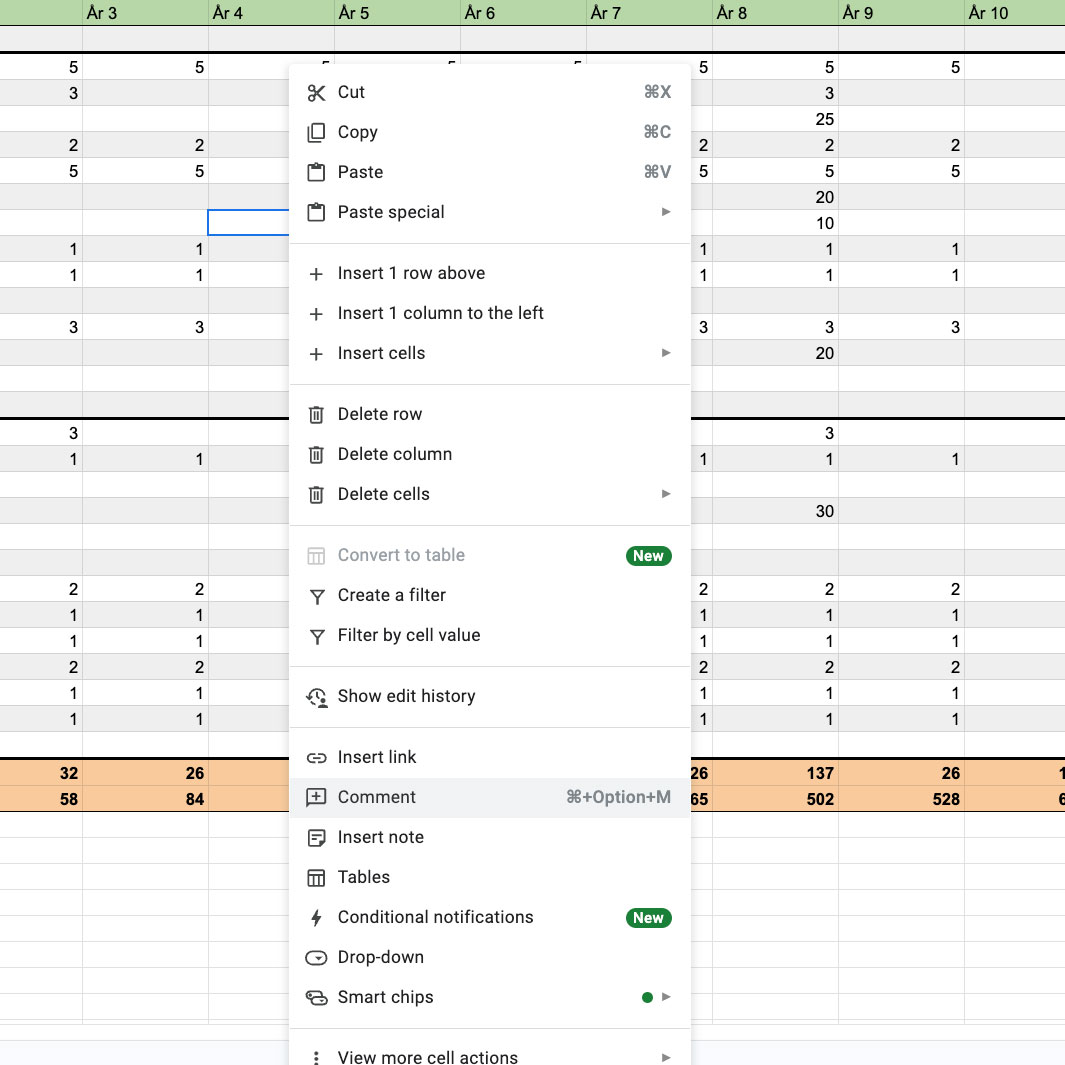This screenshot has height=1065, width=1065.
Task: Expand the Delete cells submenu arrow
Action: click(x=666, y=494)
